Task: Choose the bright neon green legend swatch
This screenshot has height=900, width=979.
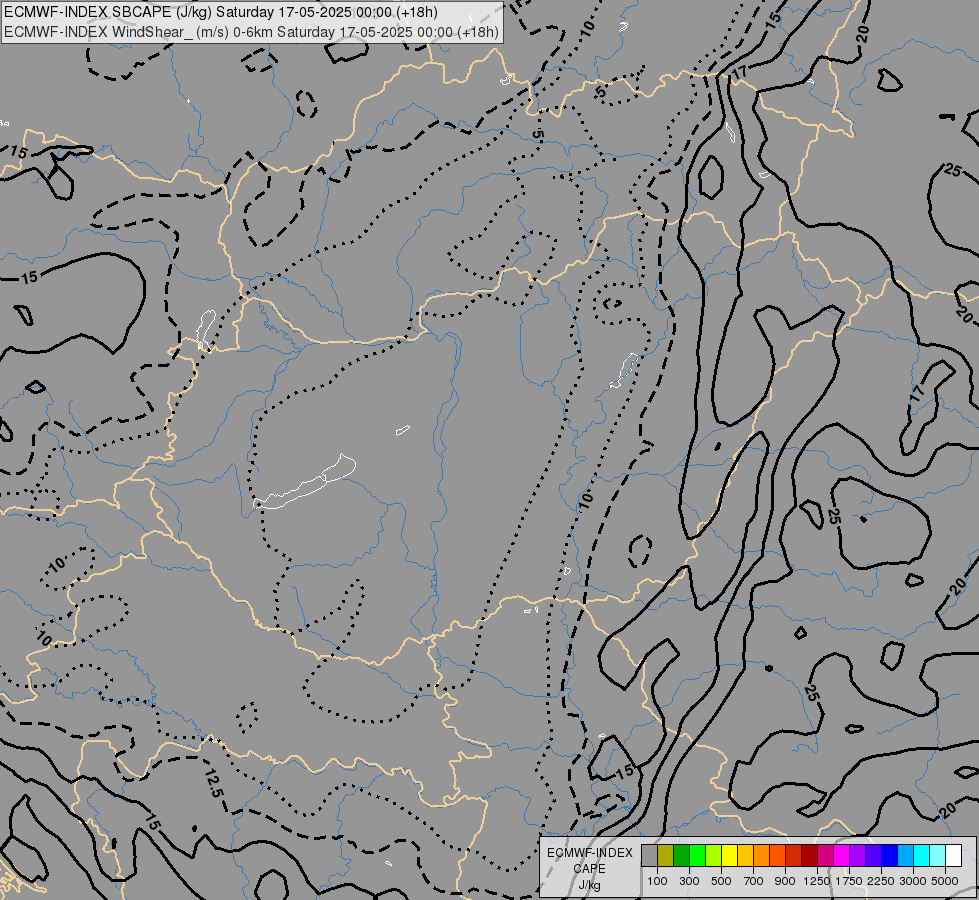Action: (x=697, y=855)
